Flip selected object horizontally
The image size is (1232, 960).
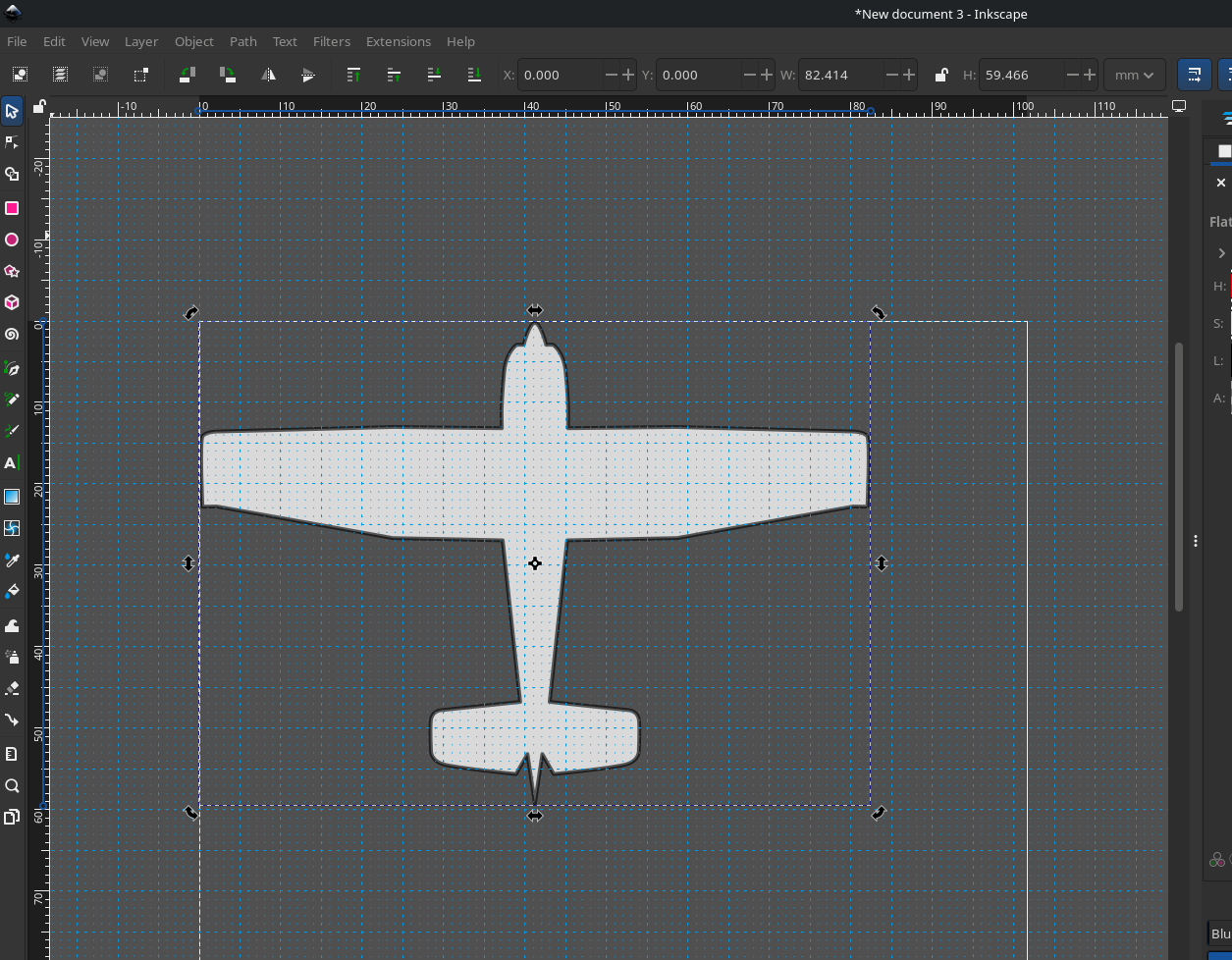[268, 75]
